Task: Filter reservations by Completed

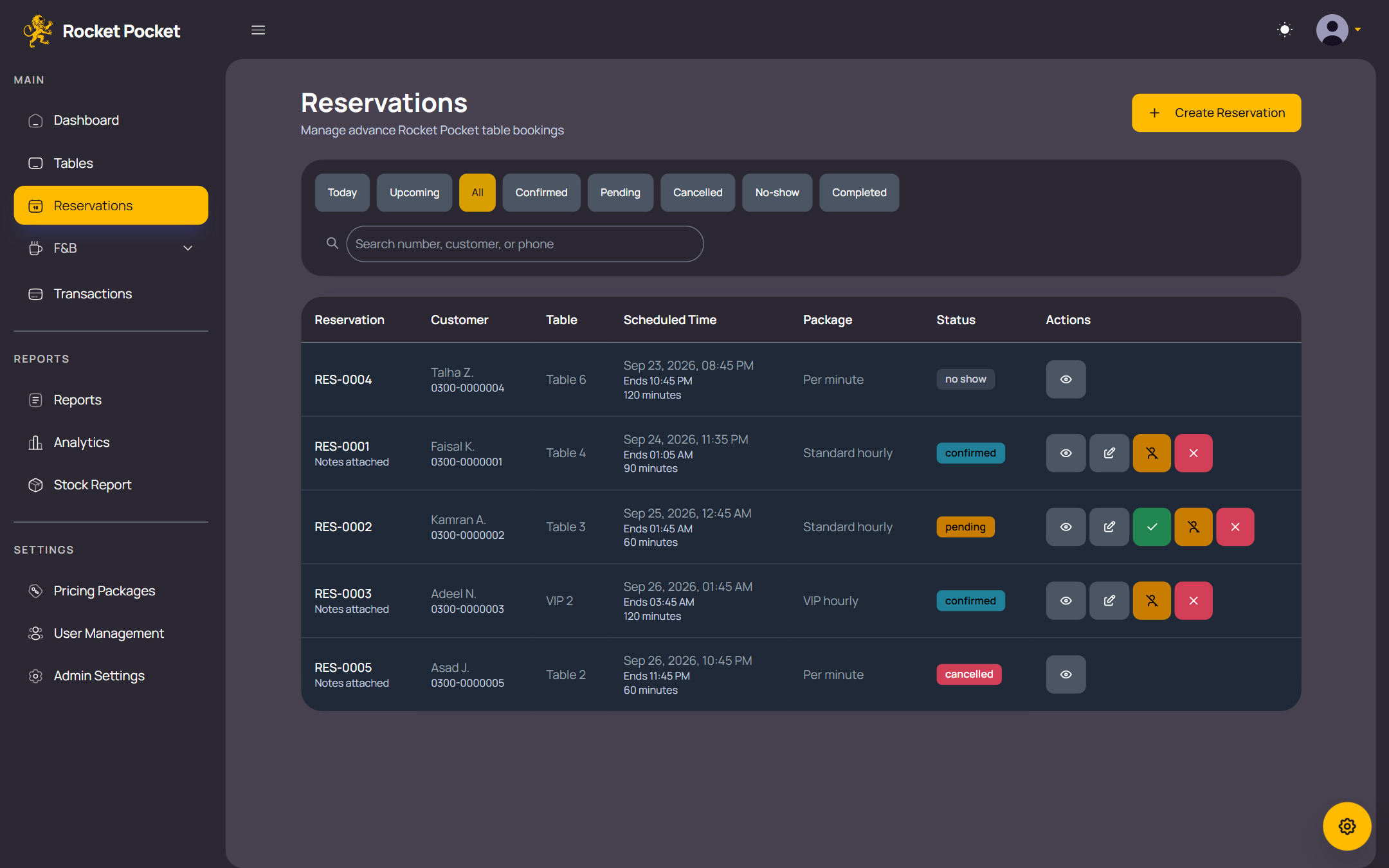Action: [x=859, y=192]
